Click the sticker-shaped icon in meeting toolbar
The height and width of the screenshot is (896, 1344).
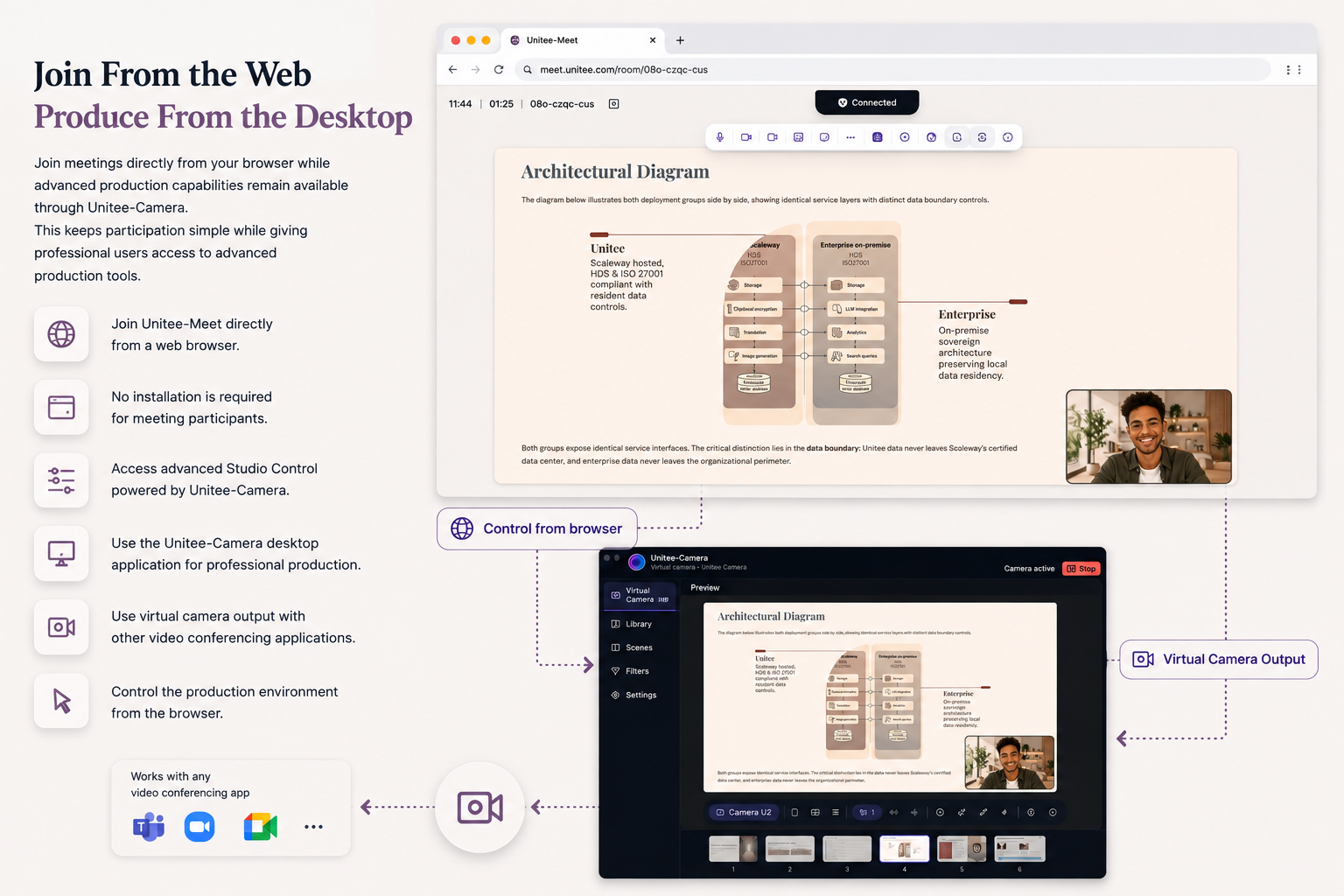824,137
